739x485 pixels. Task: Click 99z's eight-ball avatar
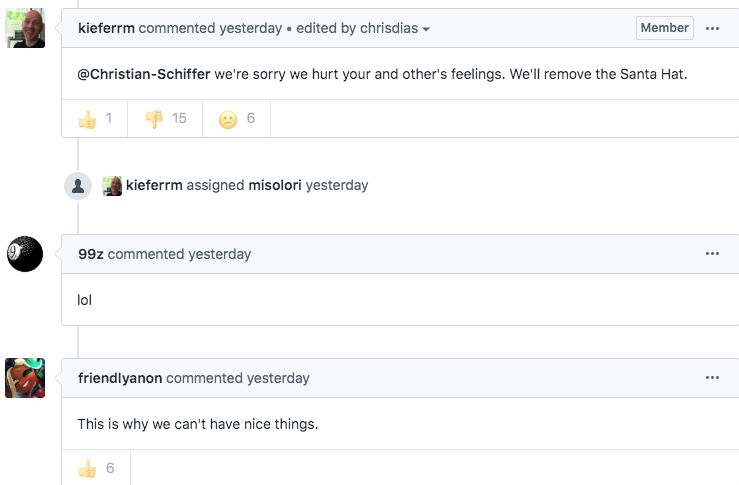(x=25, y=254)
